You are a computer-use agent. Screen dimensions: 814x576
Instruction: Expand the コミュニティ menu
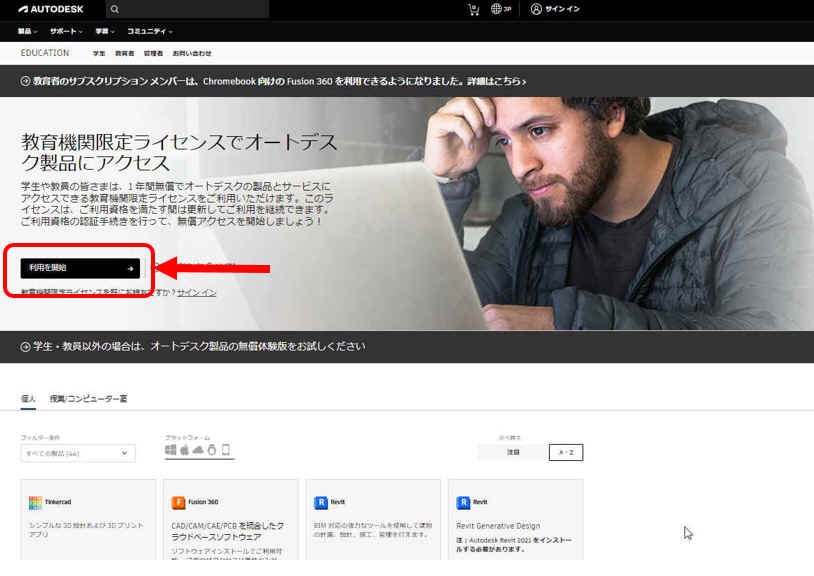point(150,32)
